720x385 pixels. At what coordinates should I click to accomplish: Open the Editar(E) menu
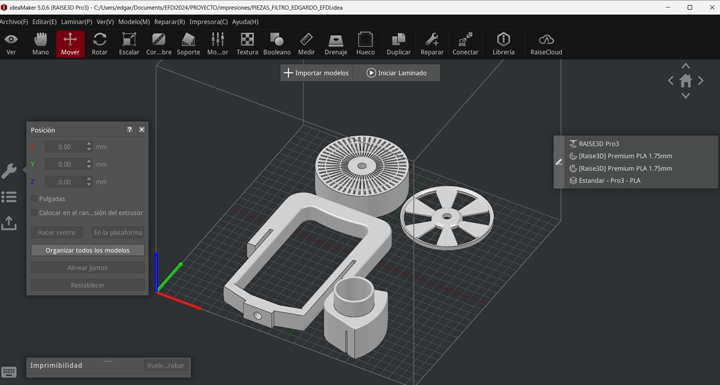pos(44,22)
